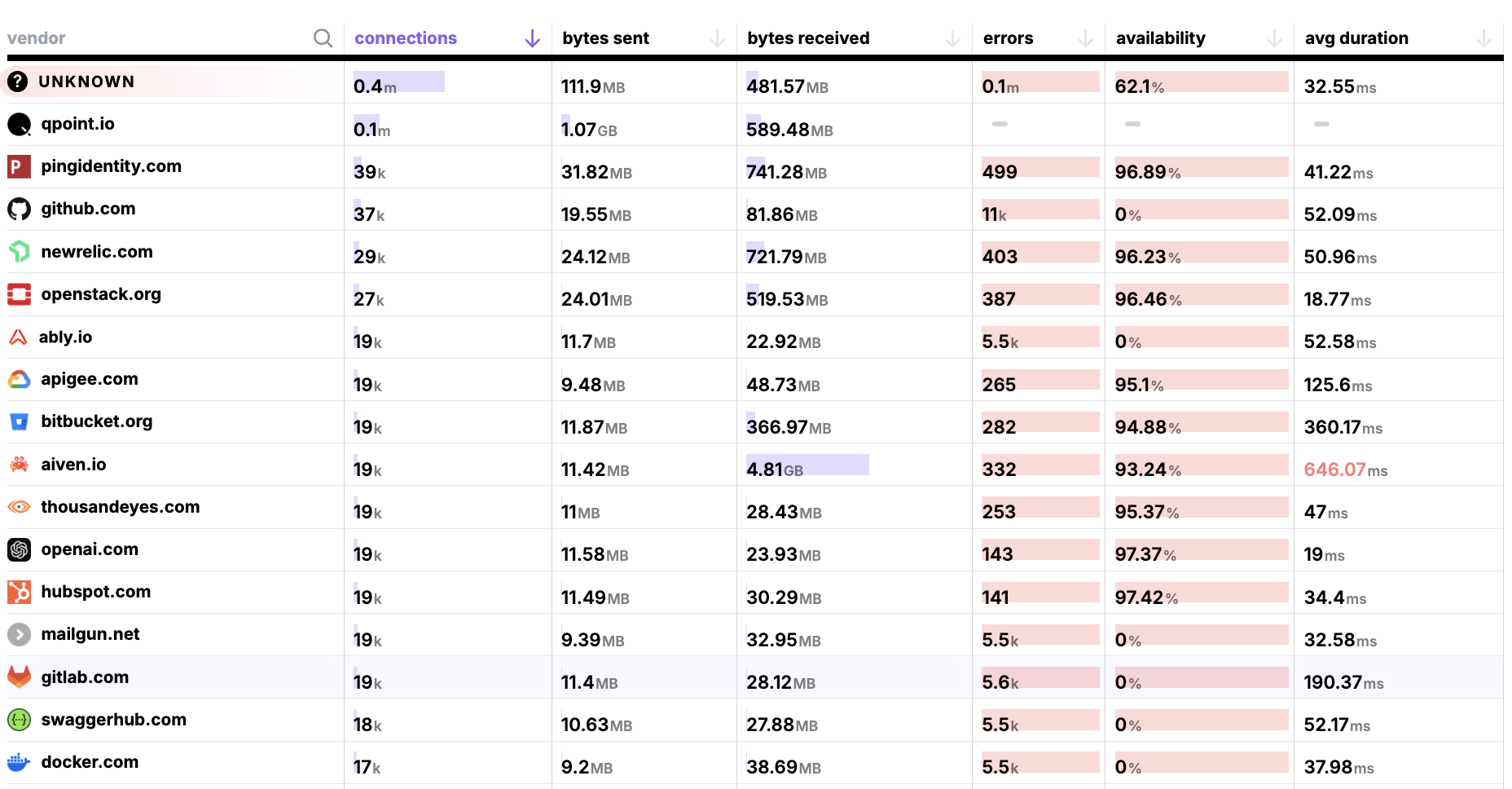
Task: Click the vendor search magnifier icon
Action: 323,38
